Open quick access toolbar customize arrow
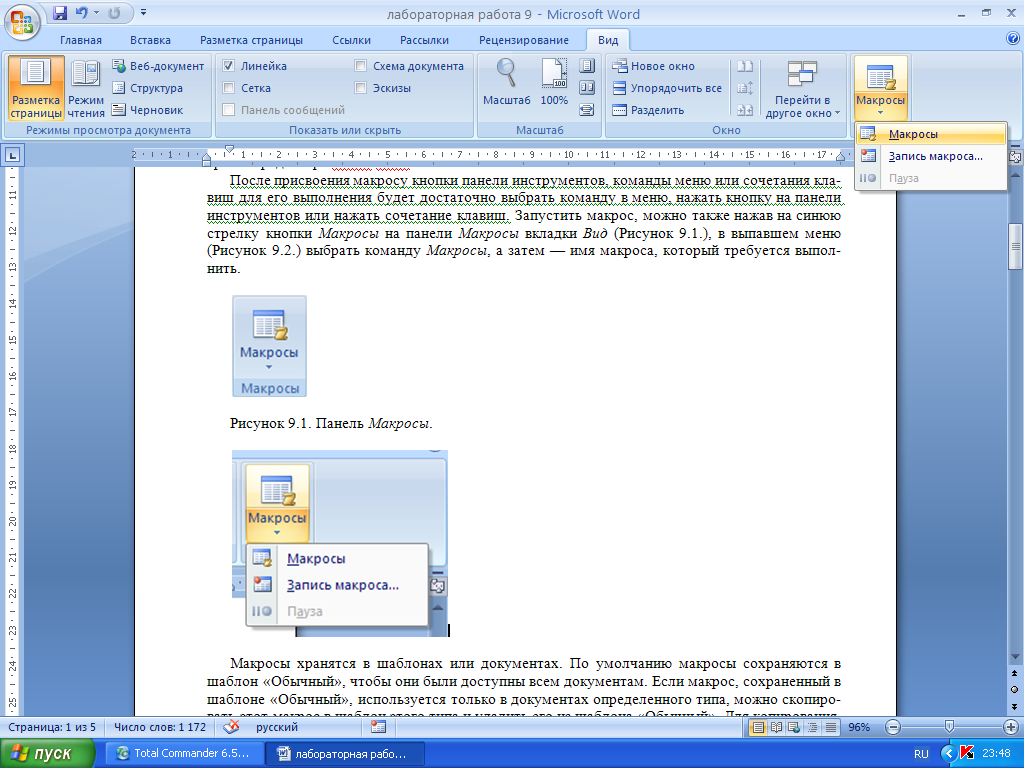 144,12
